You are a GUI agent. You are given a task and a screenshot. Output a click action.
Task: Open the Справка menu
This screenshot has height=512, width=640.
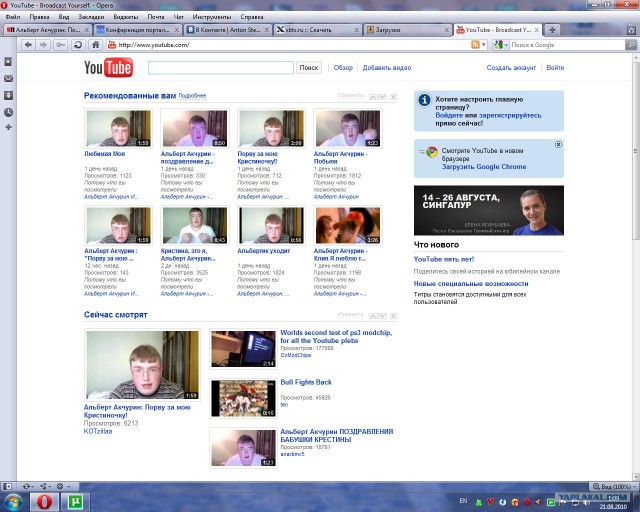pos(251,17)
